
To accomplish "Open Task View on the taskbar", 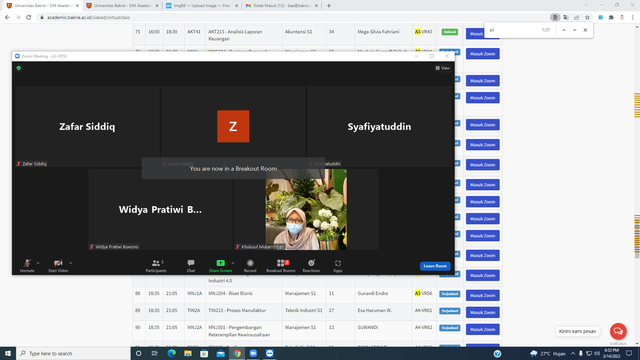I will [x=155, y=353].
